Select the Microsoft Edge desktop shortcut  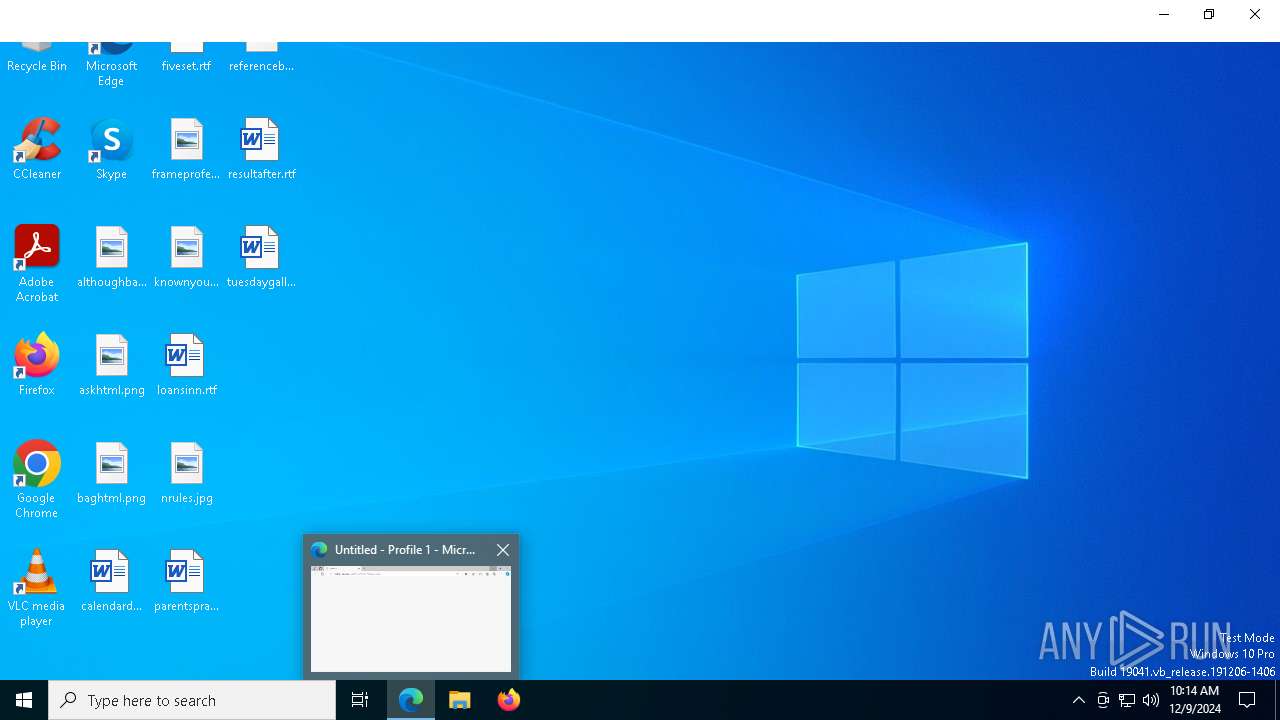click(111, 64)
